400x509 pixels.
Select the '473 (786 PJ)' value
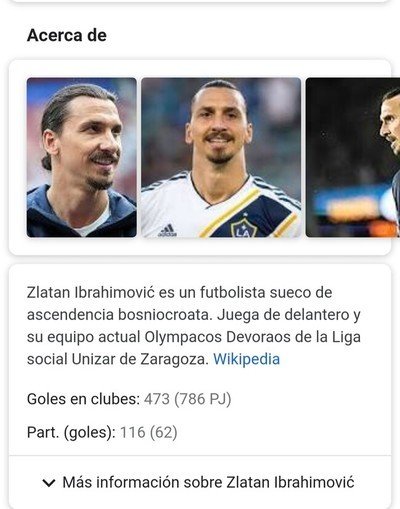pyautogui.click(x=188, y=399)
